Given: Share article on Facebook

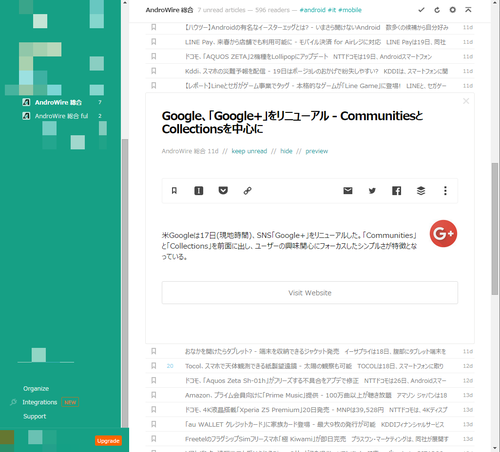Looking at the screenshot, I should 396,191.
